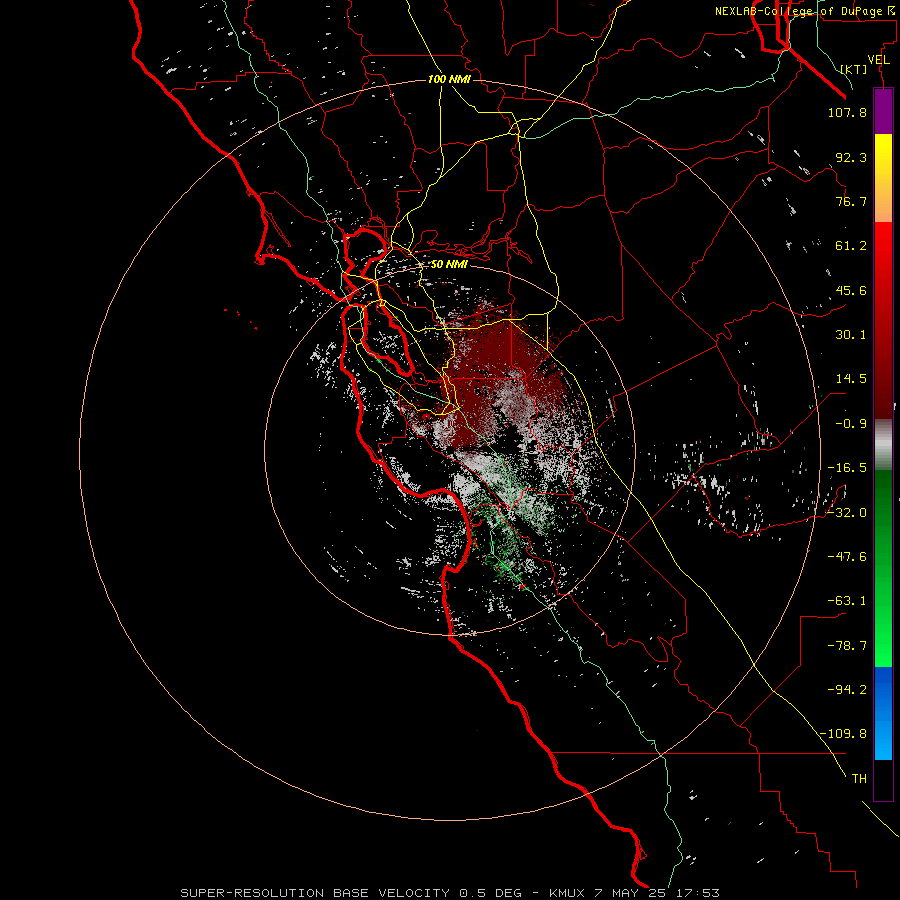The height and width of the screenshot is (900, 900).
Task: Click the 92.3 velocity scale value
Action: click(x=851, y=157)
